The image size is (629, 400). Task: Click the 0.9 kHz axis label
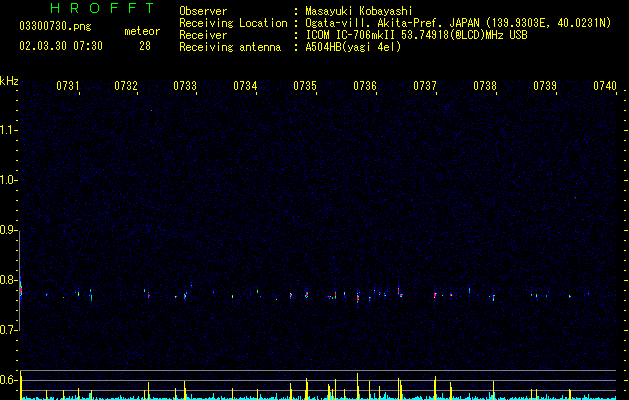[8, 230]
